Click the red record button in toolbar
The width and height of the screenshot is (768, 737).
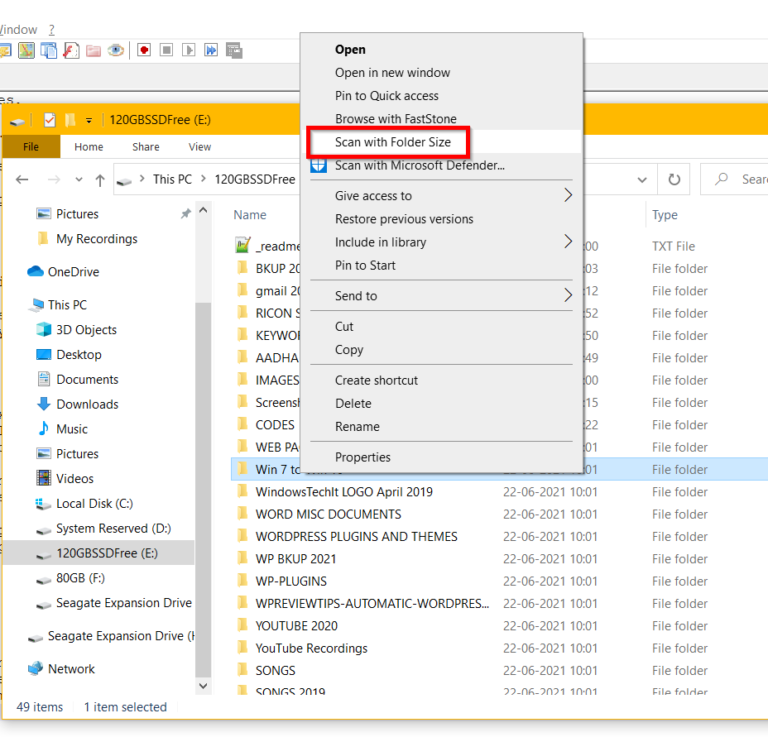point(144,50)
